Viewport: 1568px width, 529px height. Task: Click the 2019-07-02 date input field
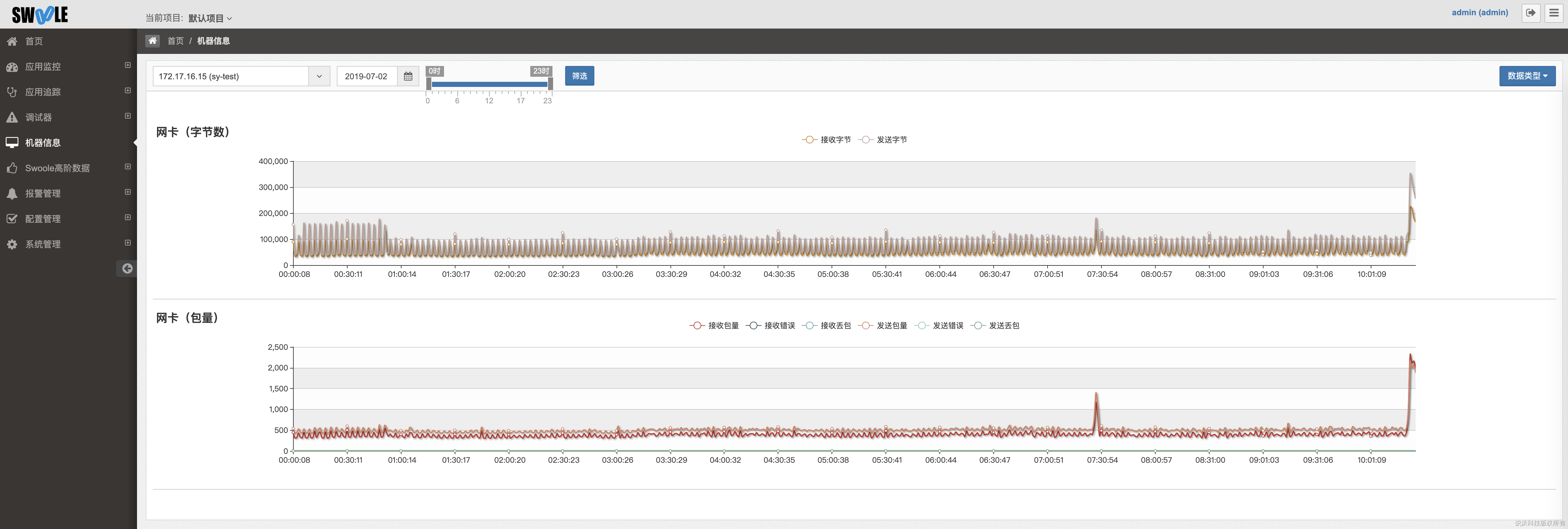coord(367,76)
